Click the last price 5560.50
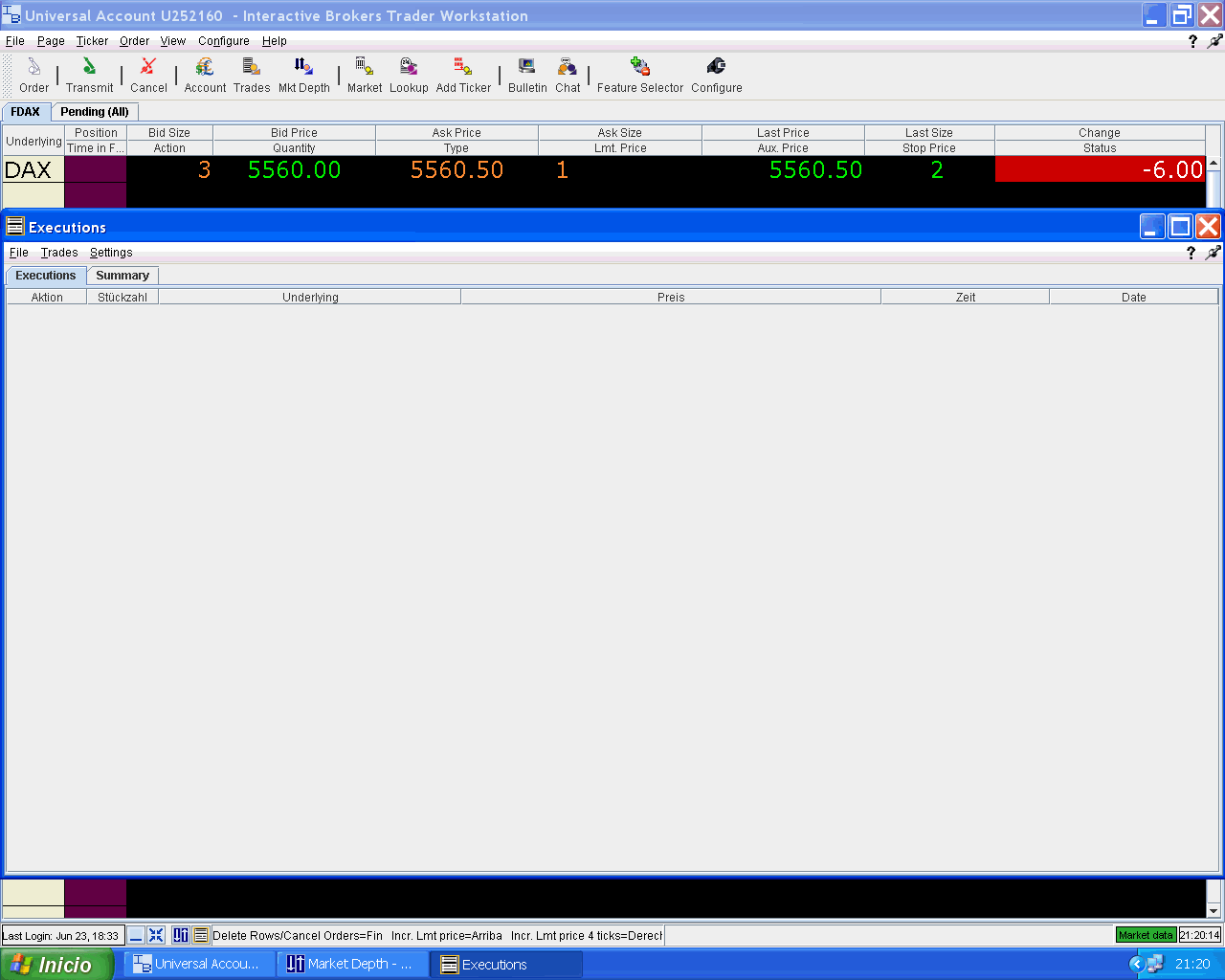Image resolution: width=1225 pixels, height=980 pixels. (x=815, y=169)
